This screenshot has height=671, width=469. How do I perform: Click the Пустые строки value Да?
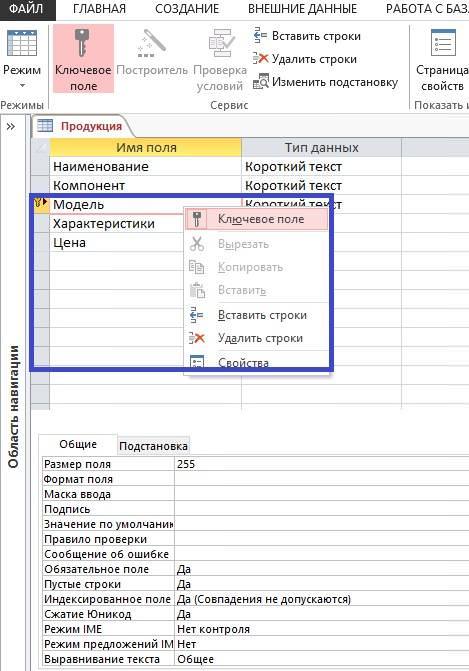click(x=322, y=584)
